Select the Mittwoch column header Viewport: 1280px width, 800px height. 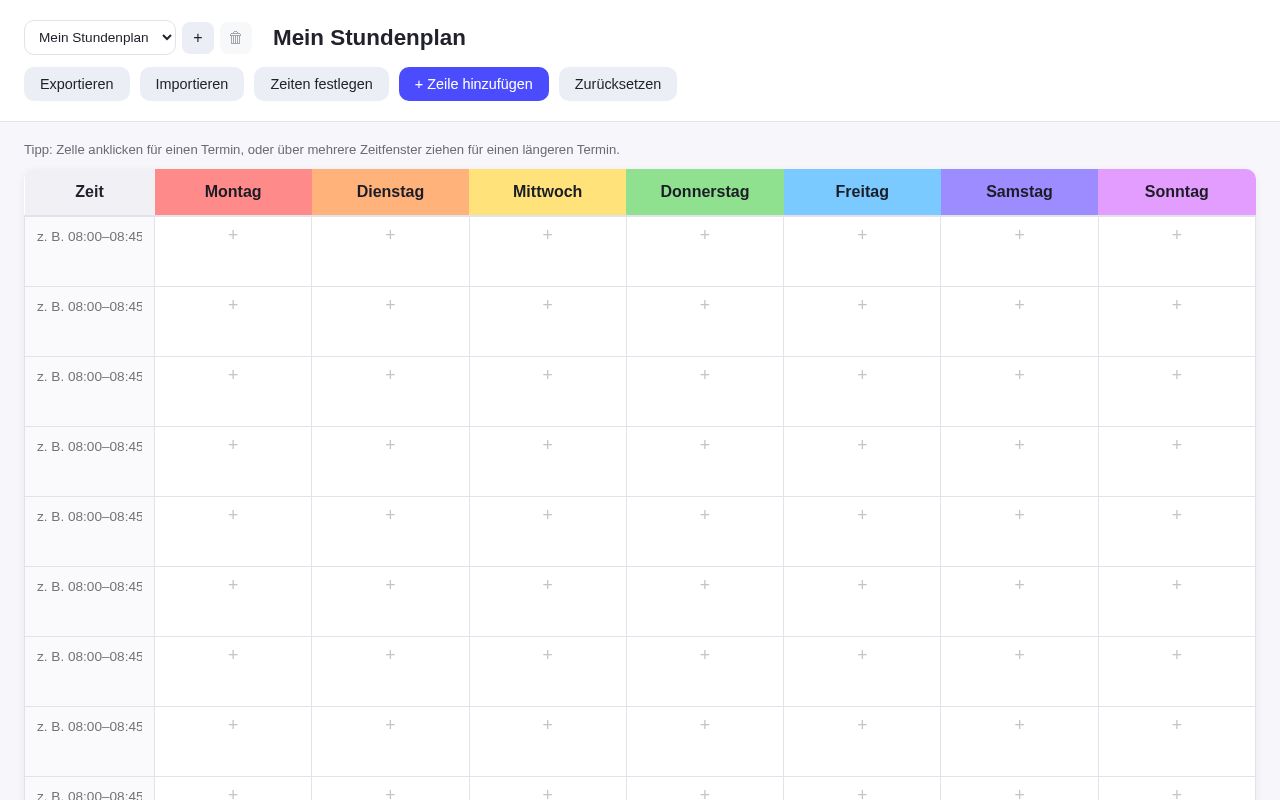(548, 192)
